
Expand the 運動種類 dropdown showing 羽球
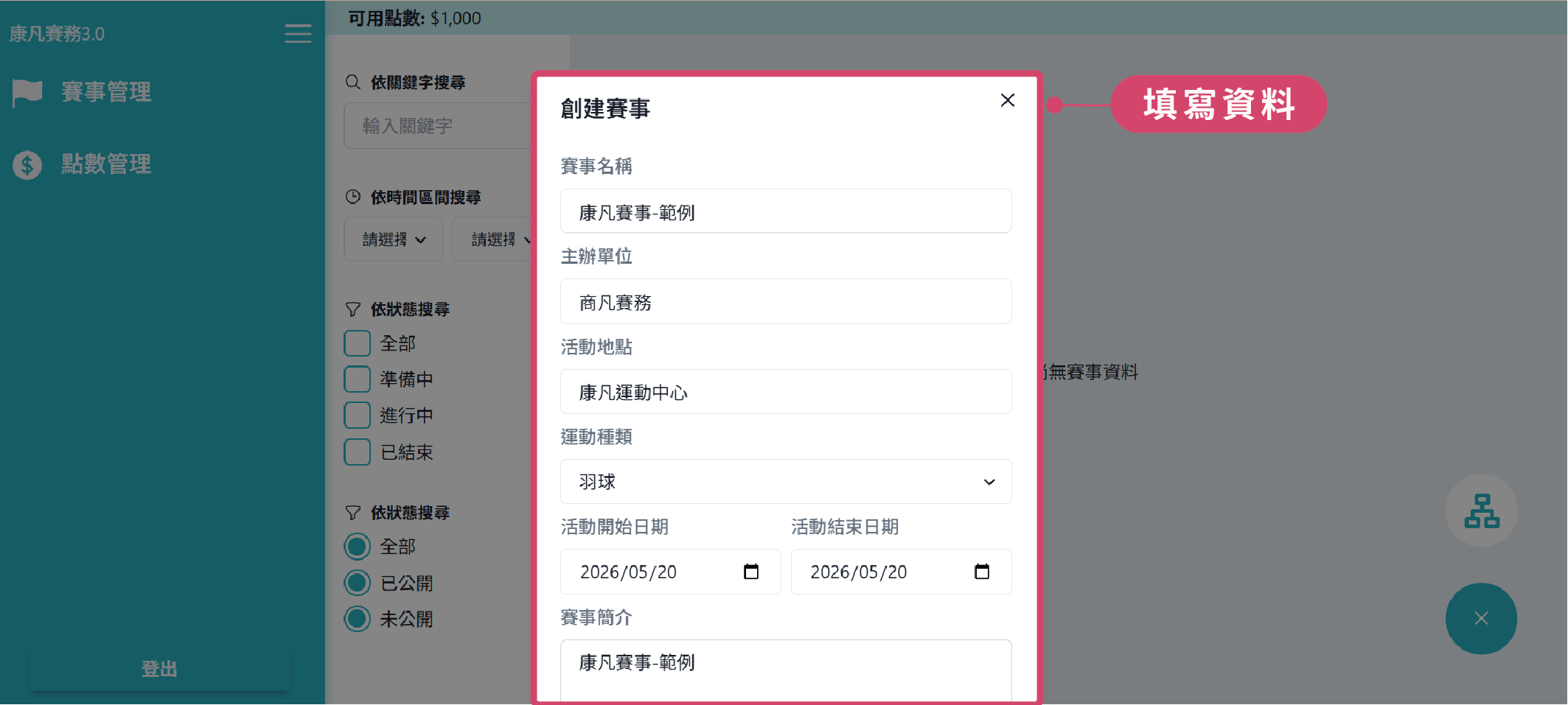click(785, 482)
